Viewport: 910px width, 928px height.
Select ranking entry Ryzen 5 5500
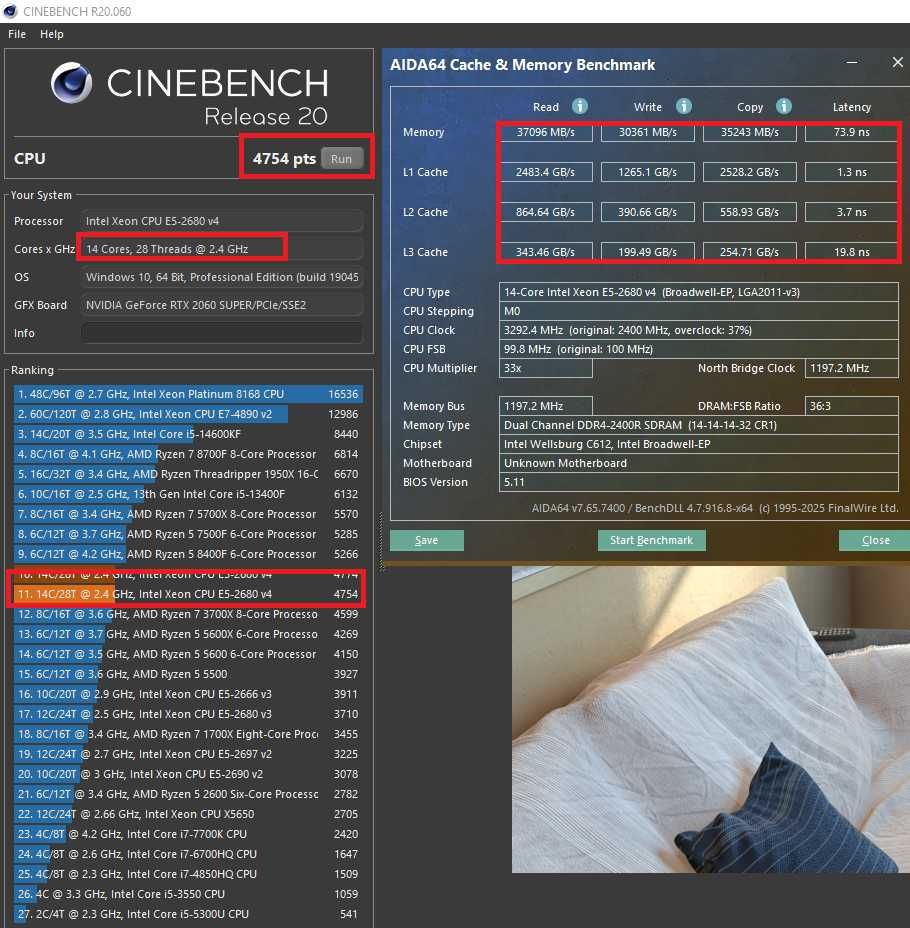(188, 674)
